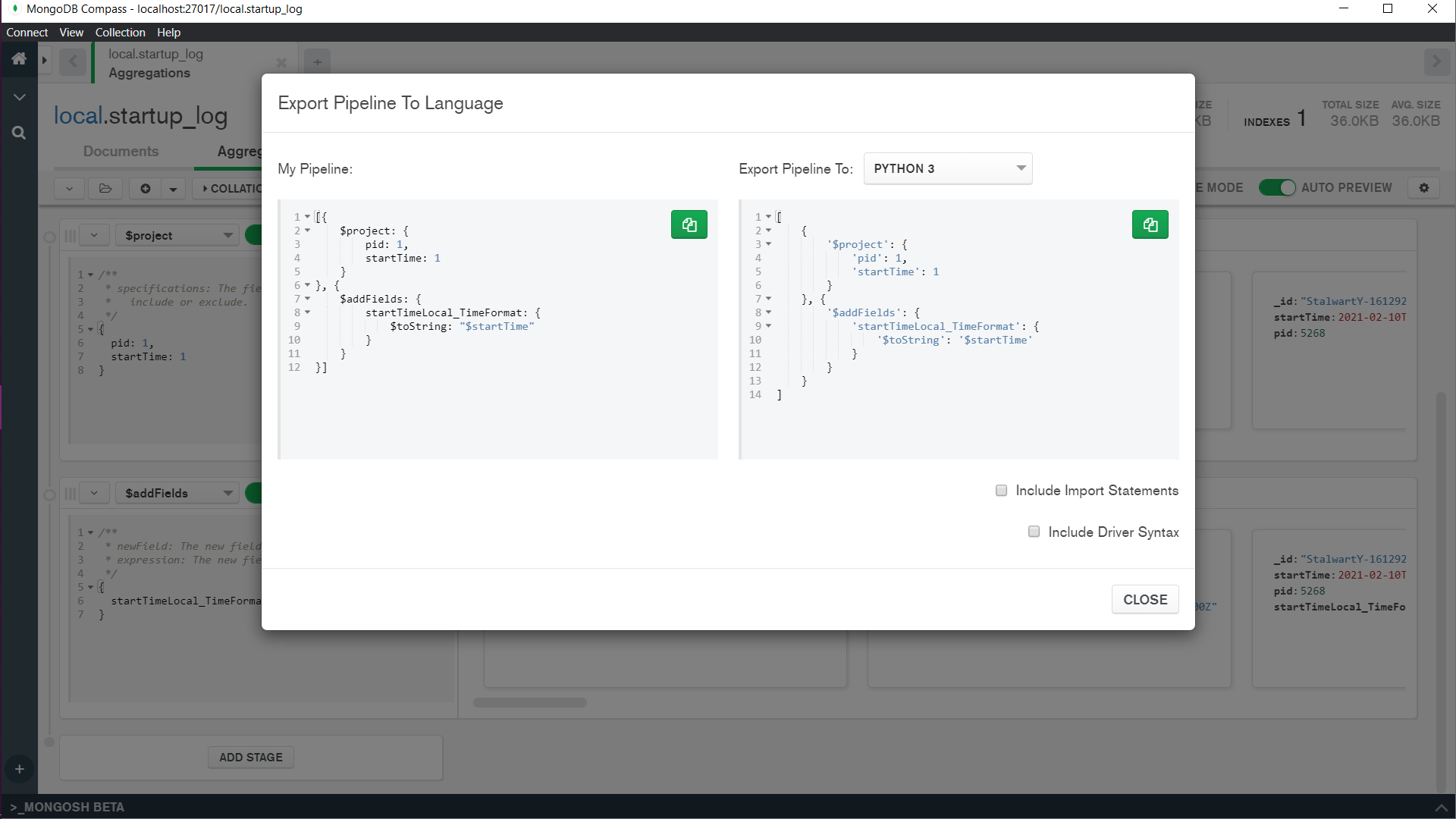Viewport: 1456px width, 819px height.
Task: Fold line 8 in Python export editor
Action: pos(768,312)
